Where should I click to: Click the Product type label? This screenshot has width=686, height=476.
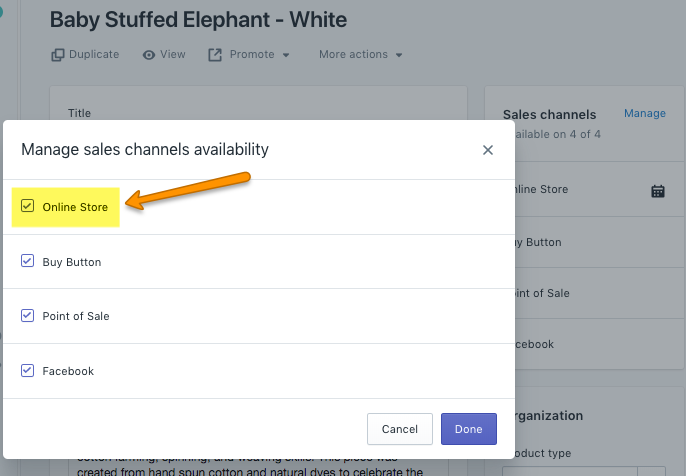542,453
